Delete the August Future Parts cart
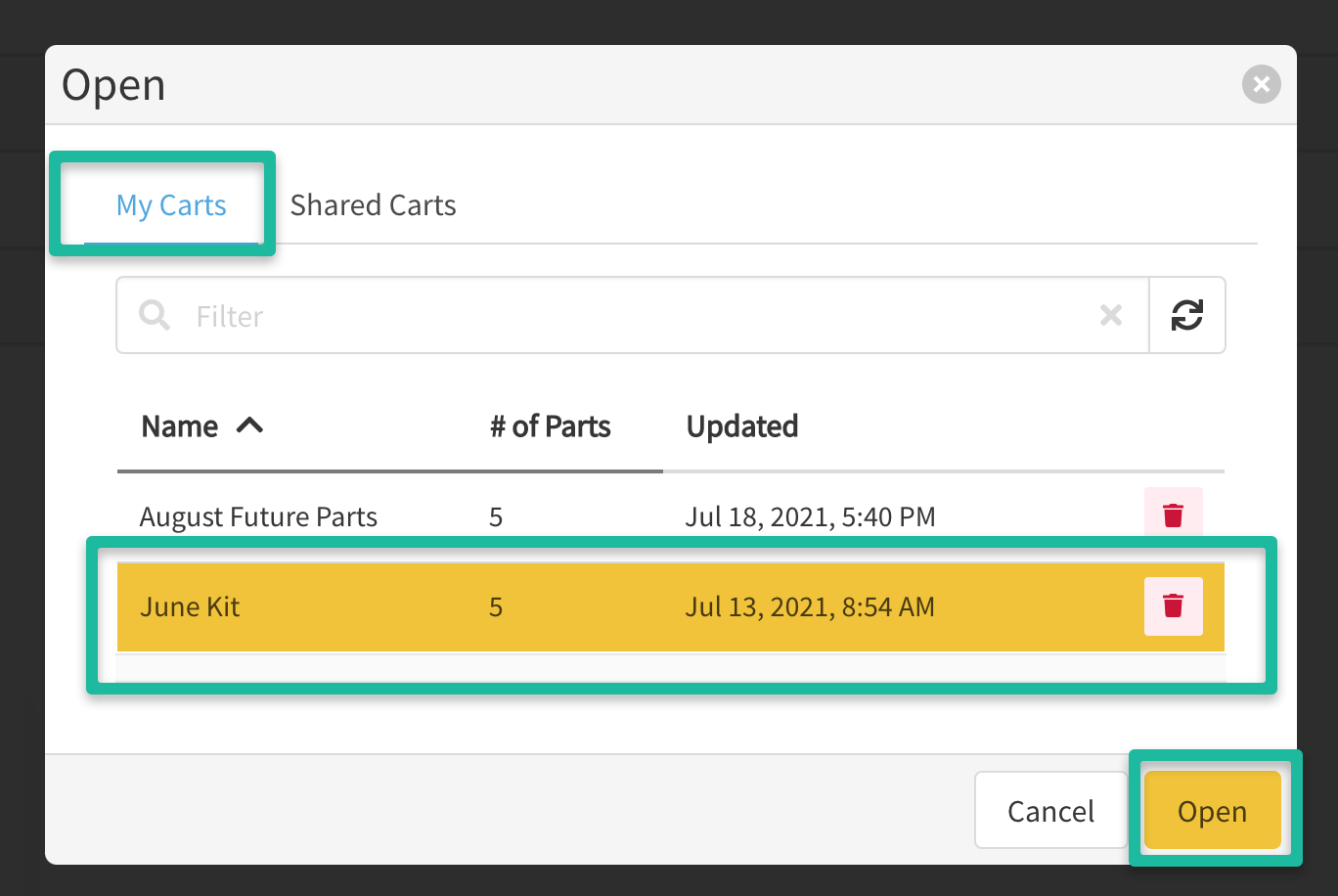This screenshot has width=1338, height=896. tap(1173, 515)
